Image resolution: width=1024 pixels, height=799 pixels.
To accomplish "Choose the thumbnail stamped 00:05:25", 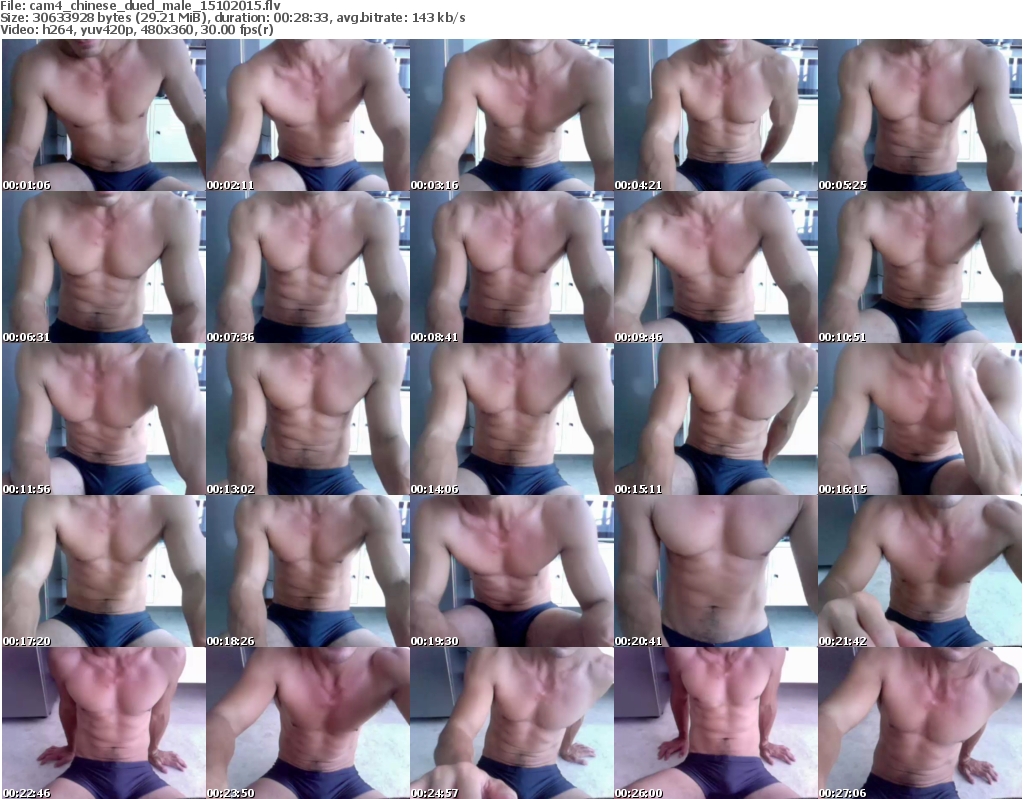I will coord(920,115).
